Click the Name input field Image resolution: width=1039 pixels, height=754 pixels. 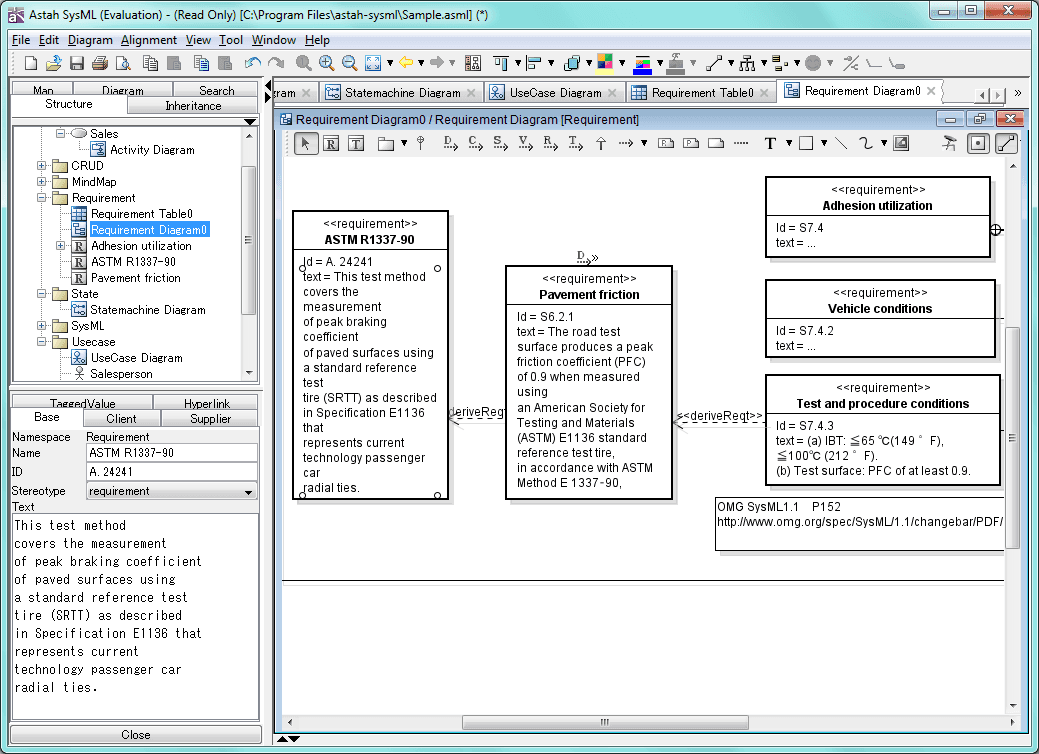click(x=172, y=453)
